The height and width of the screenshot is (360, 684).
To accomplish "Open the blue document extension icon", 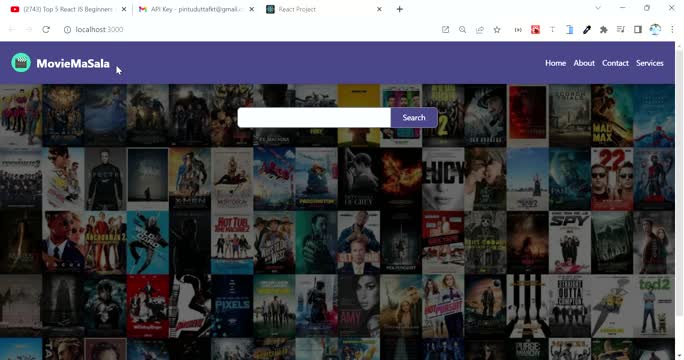I will 569,30.
